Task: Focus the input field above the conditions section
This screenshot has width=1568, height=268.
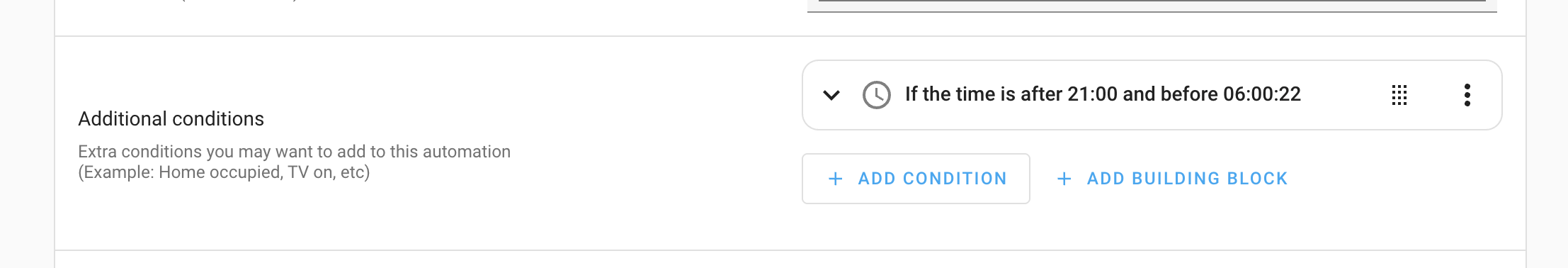Action: coord(1152,6)
